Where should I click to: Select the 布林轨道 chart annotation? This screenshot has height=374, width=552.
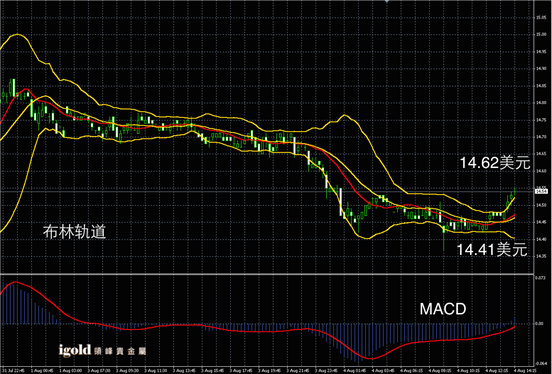(x=74, y=232)
